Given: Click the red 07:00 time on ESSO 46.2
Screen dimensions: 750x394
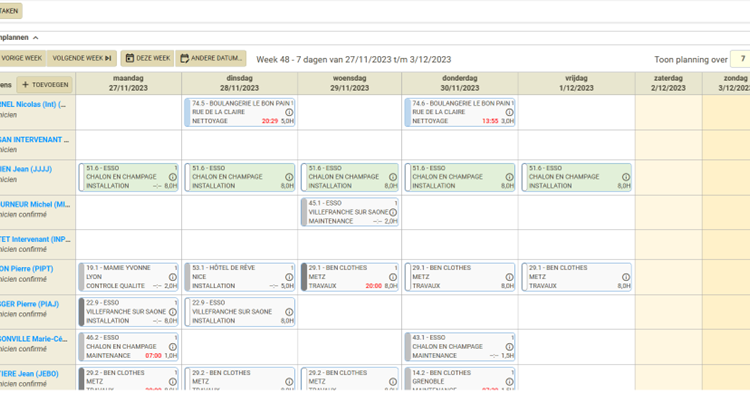Looking at the screenshot, I should pos(154,356).
